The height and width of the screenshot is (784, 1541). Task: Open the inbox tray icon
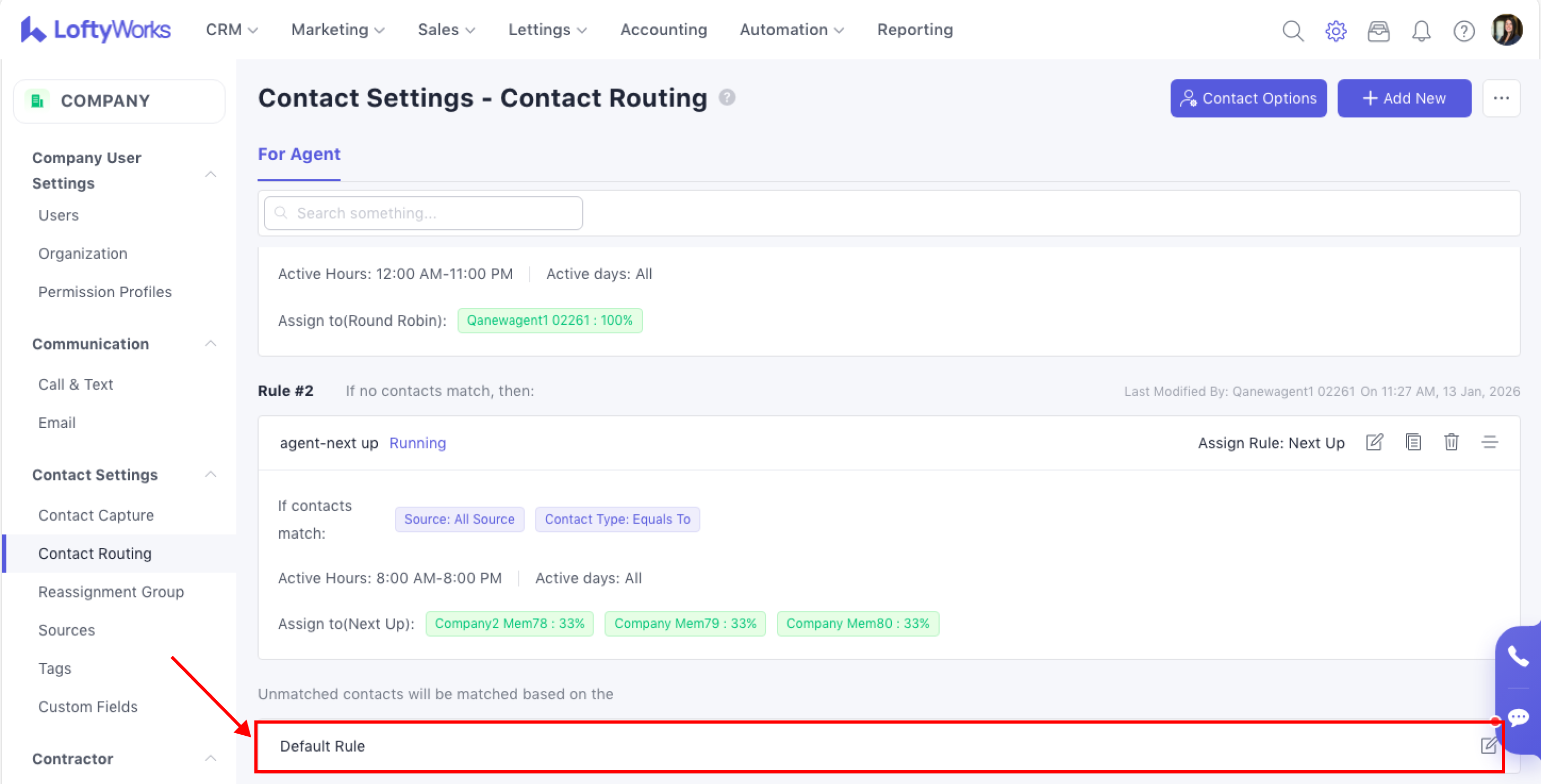click(1378, 31)
